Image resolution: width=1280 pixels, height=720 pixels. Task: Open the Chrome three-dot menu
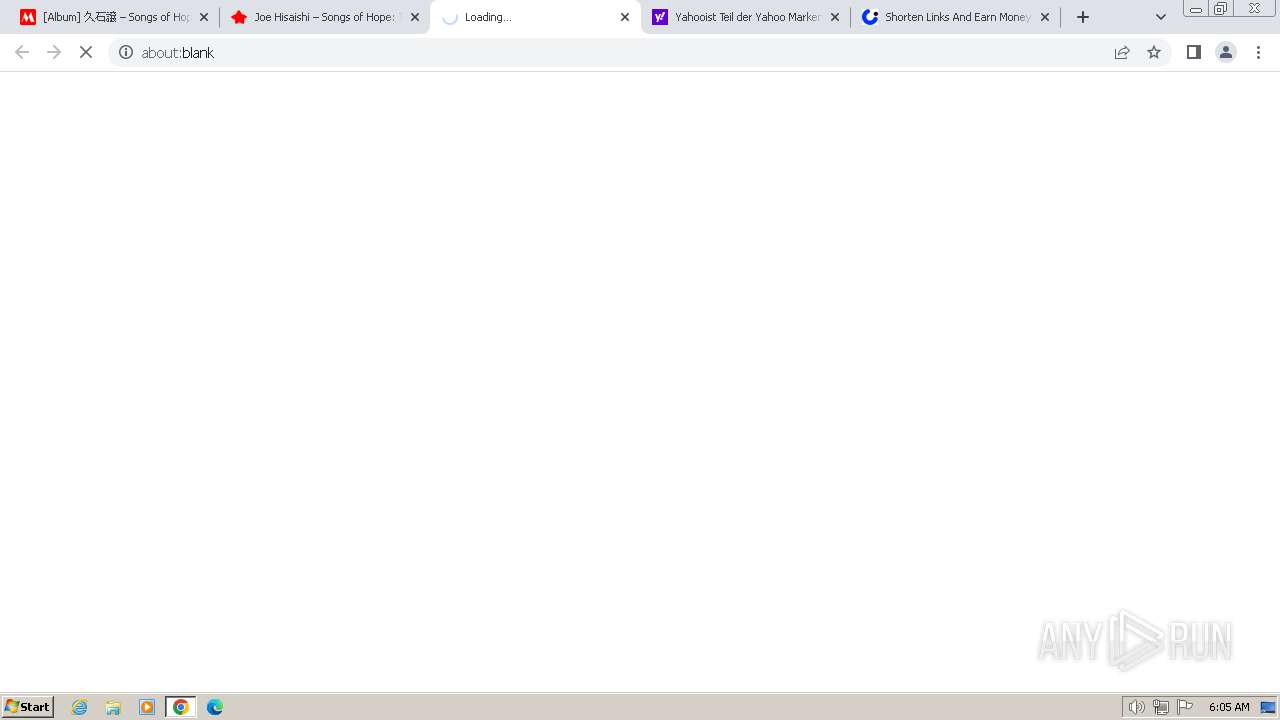(1258, 52)
